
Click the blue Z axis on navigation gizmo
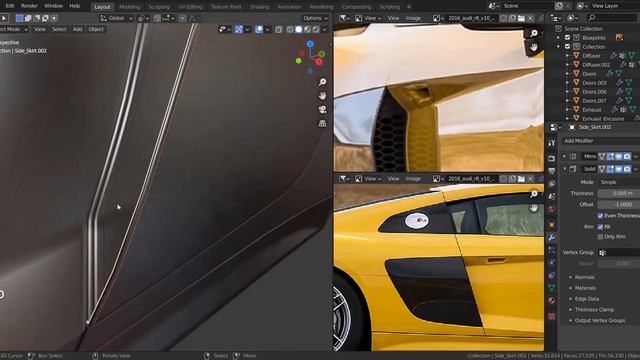tap(310, 44)
